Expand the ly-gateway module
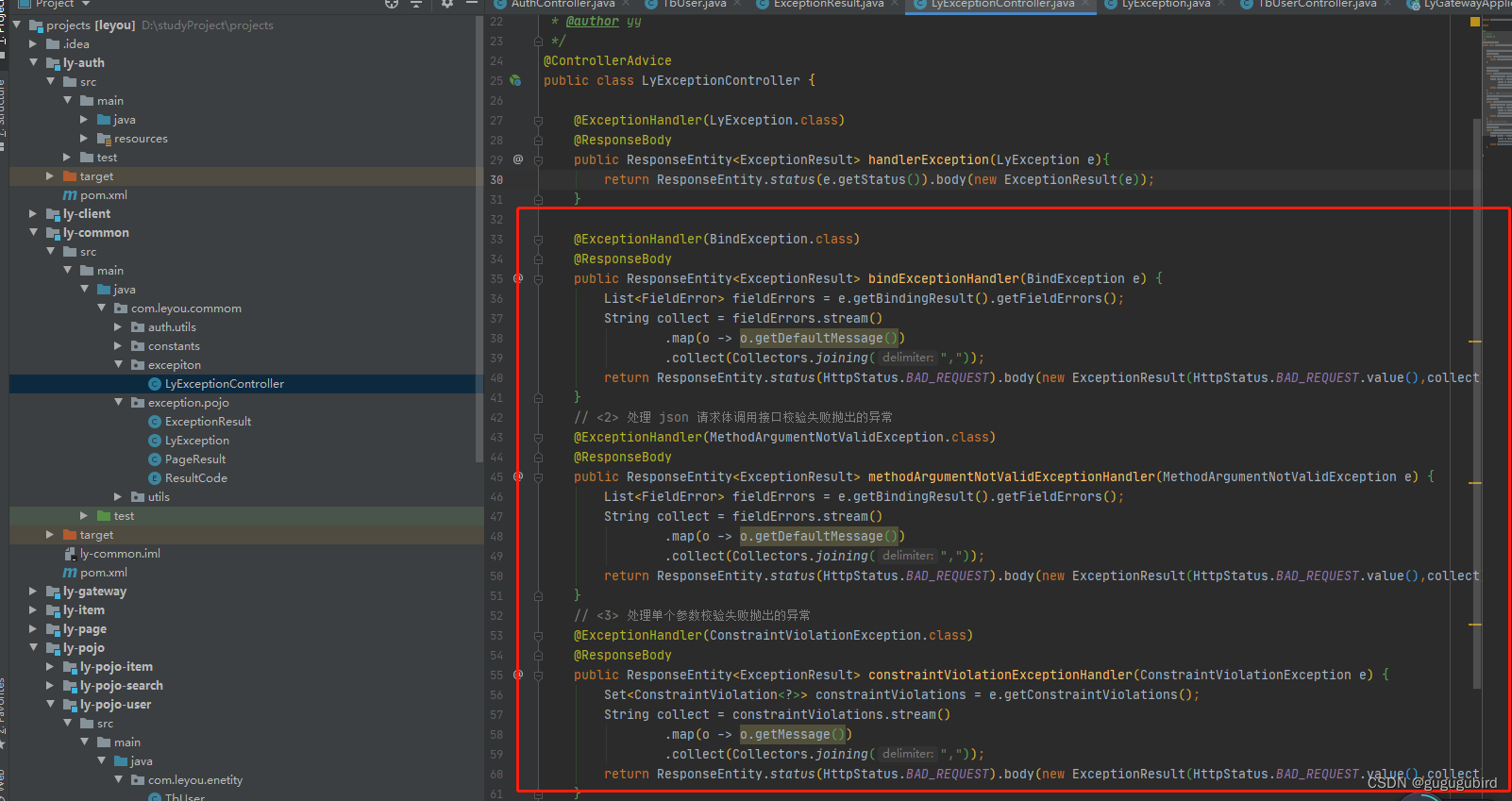The width and height of the screenshot is (1512, 801). tap(34, 592)
